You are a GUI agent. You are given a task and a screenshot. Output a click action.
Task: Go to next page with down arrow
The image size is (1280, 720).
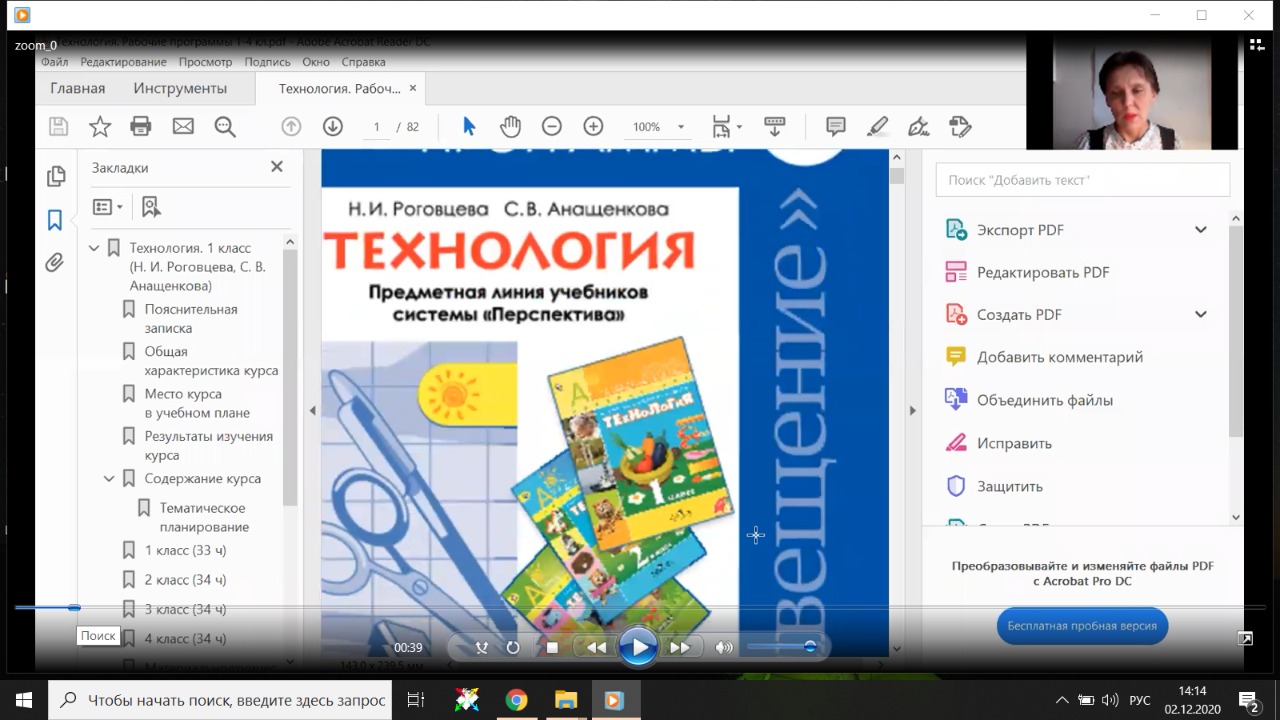point(332,127)
